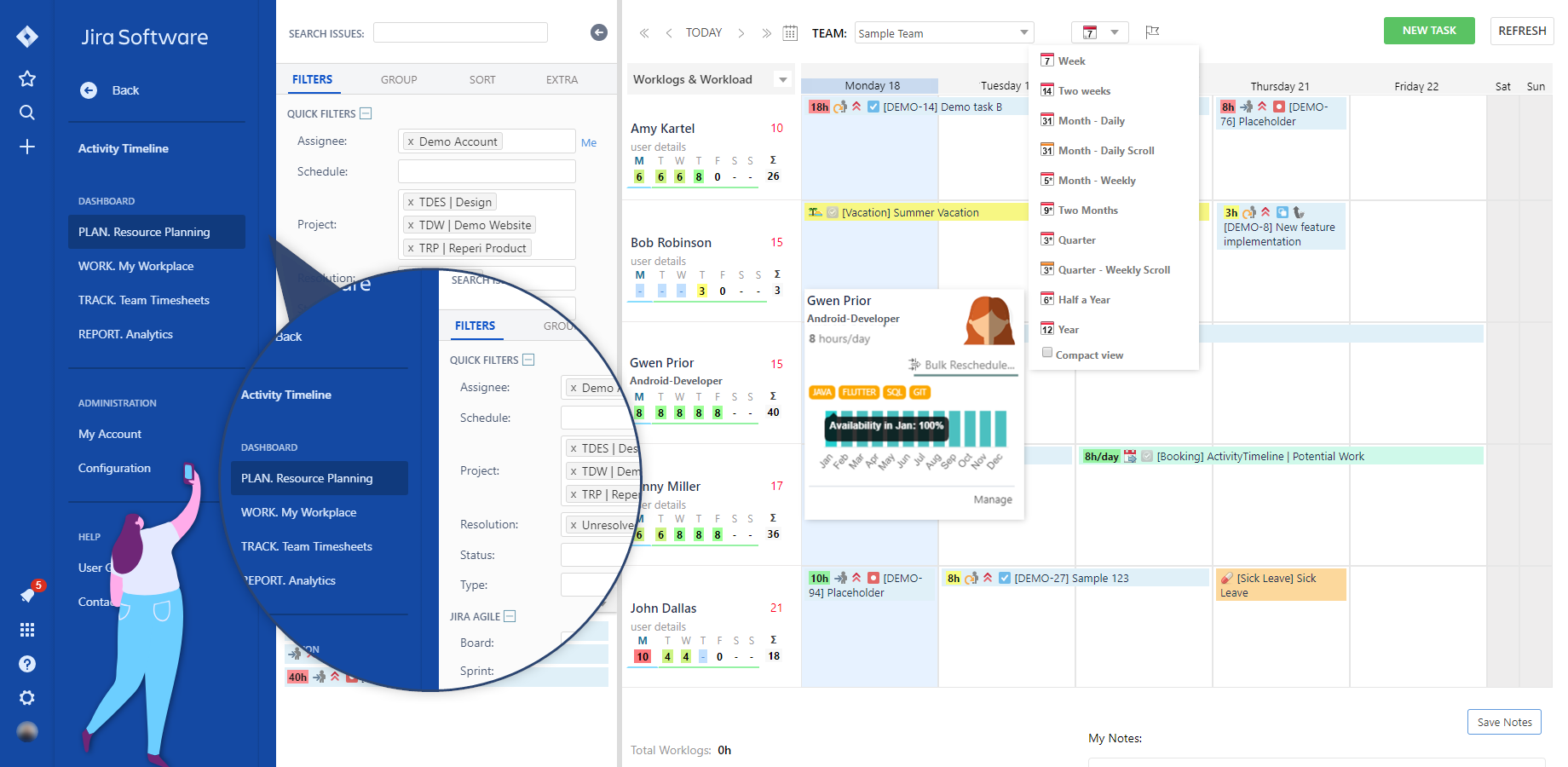
Task: Click the Save Notes button
Action: [x=1504, y=722]
